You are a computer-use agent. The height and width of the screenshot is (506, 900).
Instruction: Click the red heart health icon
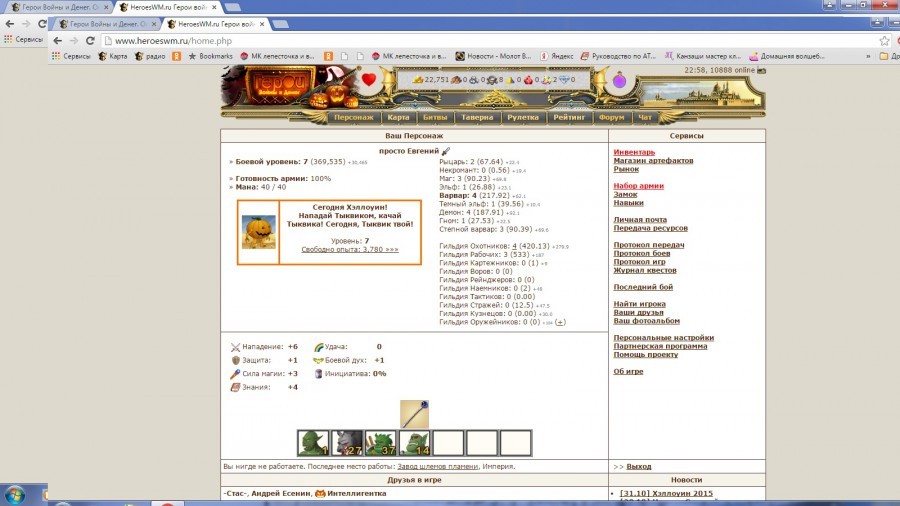368,79
